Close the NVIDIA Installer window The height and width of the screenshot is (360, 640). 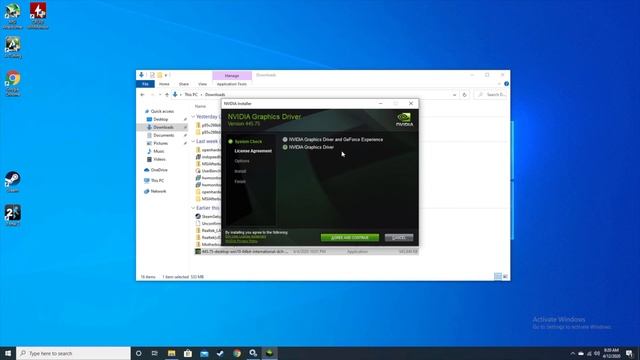(x=411, y=104)
